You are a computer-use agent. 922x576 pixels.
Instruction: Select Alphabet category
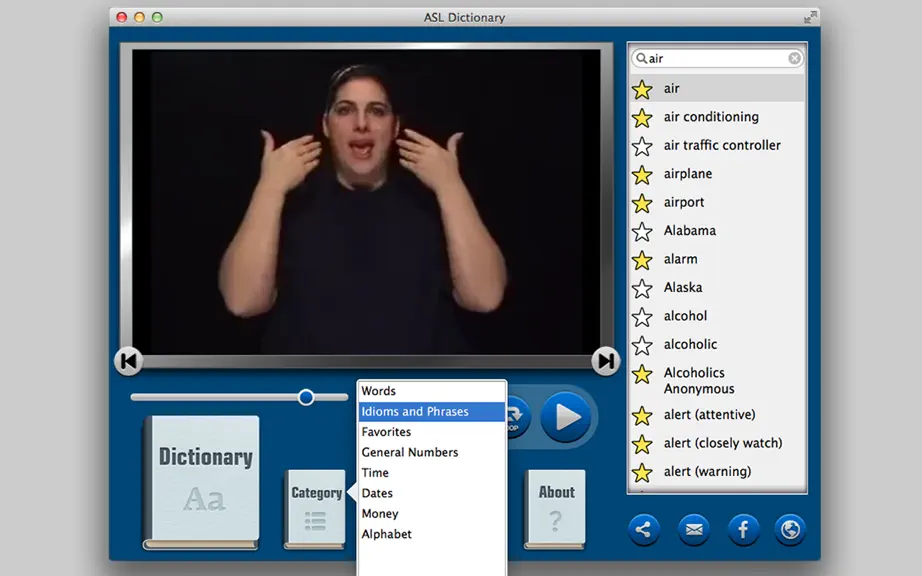click(x=432, y=534)
